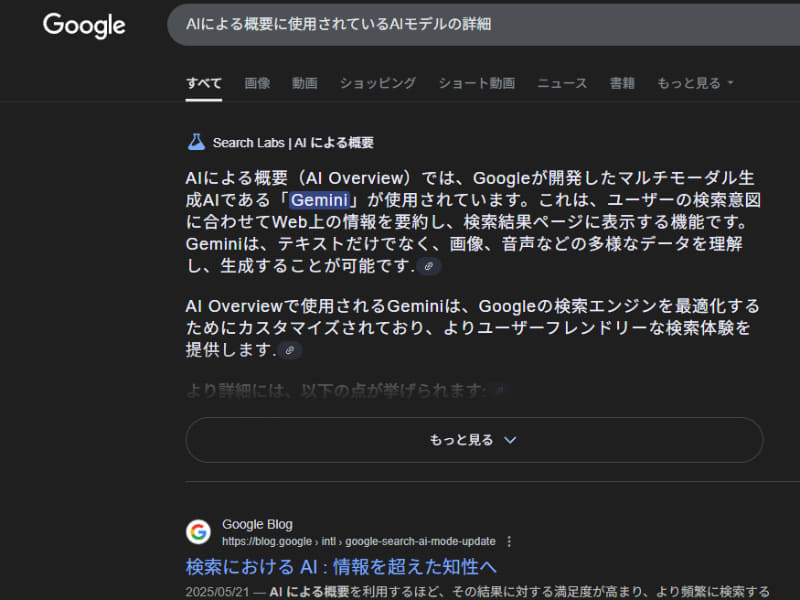Image resolution: width=800 pixels, height=600 pixels.
Task: View ショート動画 results
Action: point(476,83)
